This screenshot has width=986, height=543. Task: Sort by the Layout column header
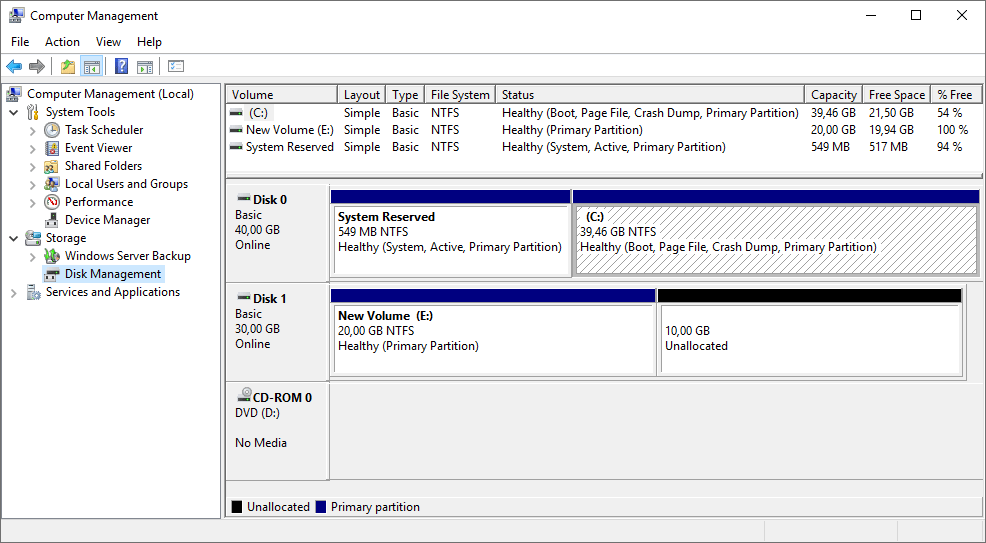tap(362, 95)
